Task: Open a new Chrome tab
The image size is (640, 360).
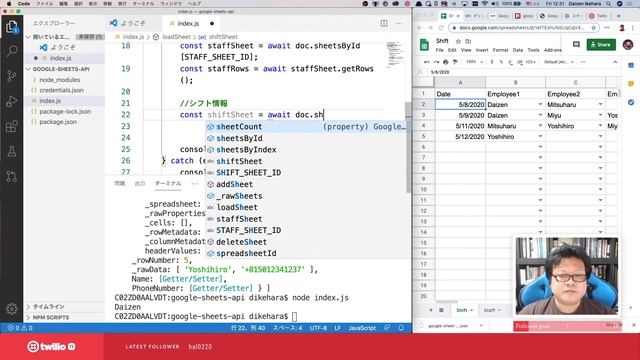Action: pyautogui.click(x=619, y=16)
